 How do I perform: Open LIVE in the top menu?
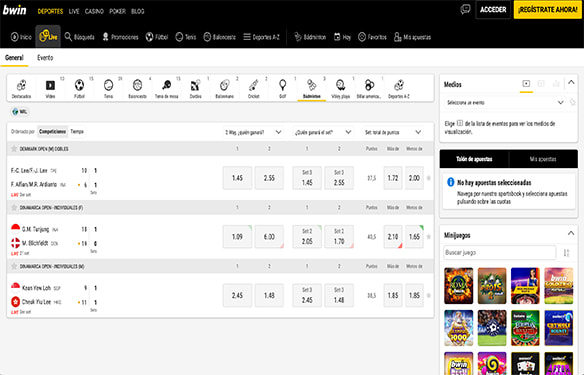point(74,11)
